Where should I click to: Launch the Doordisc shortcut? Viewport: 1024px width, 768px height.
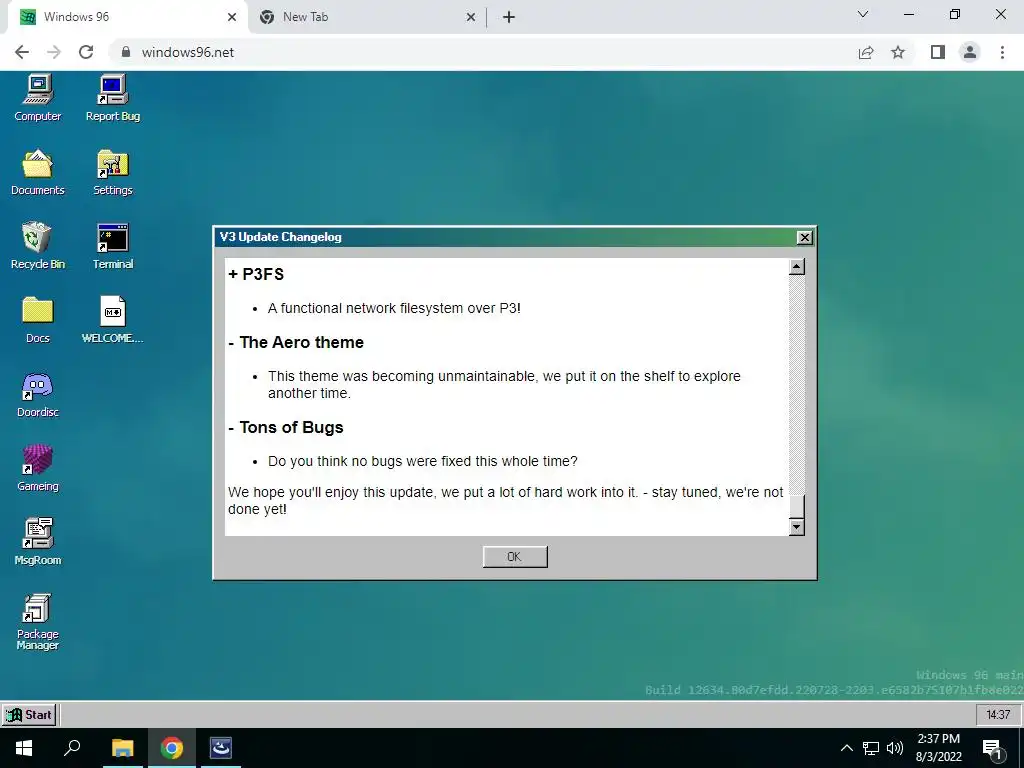(37, 394)
